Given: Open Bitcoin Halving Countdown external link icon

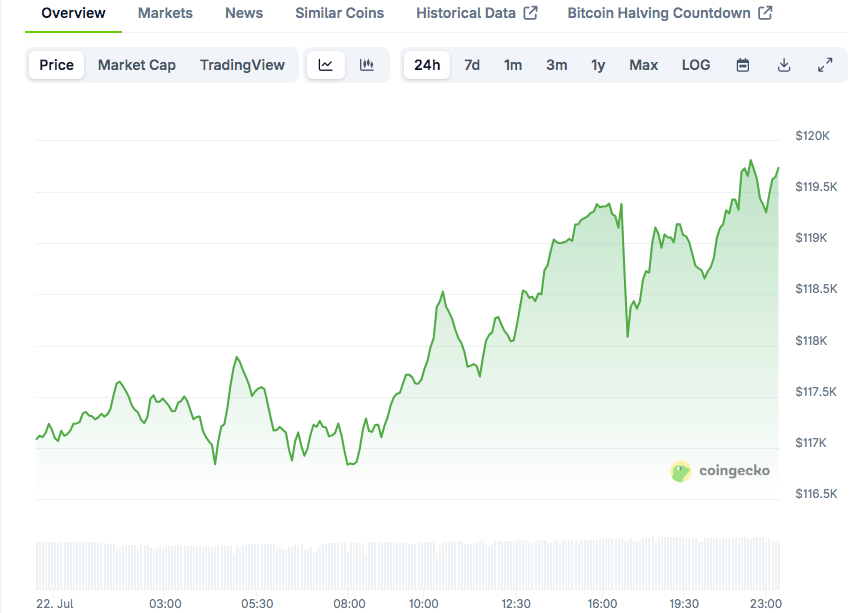Looking at the screenshot, I should point(764,13).
